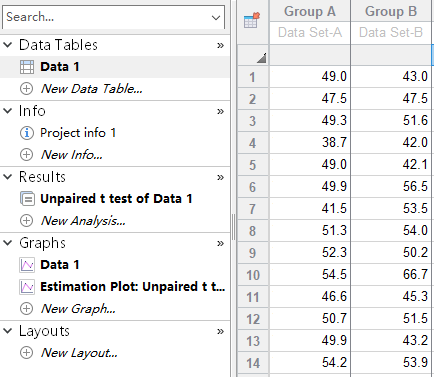Click the Unpaired t test results sheet icon
The width and height of the screenshot is (434, 377).
[x=27, y=199]
